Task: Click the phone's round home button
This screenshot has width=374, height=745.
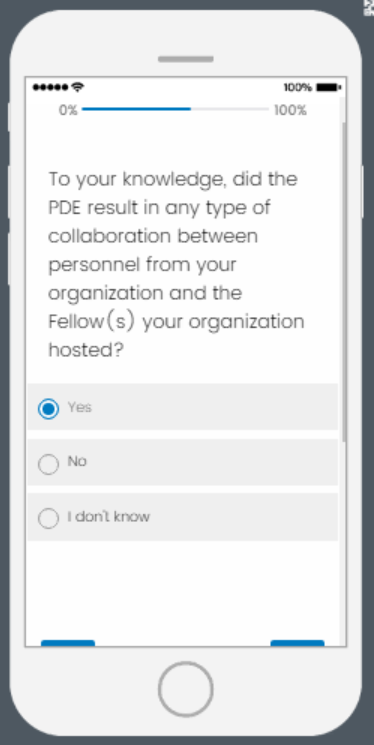Action: pyautogui.click(x=185, y=688)
